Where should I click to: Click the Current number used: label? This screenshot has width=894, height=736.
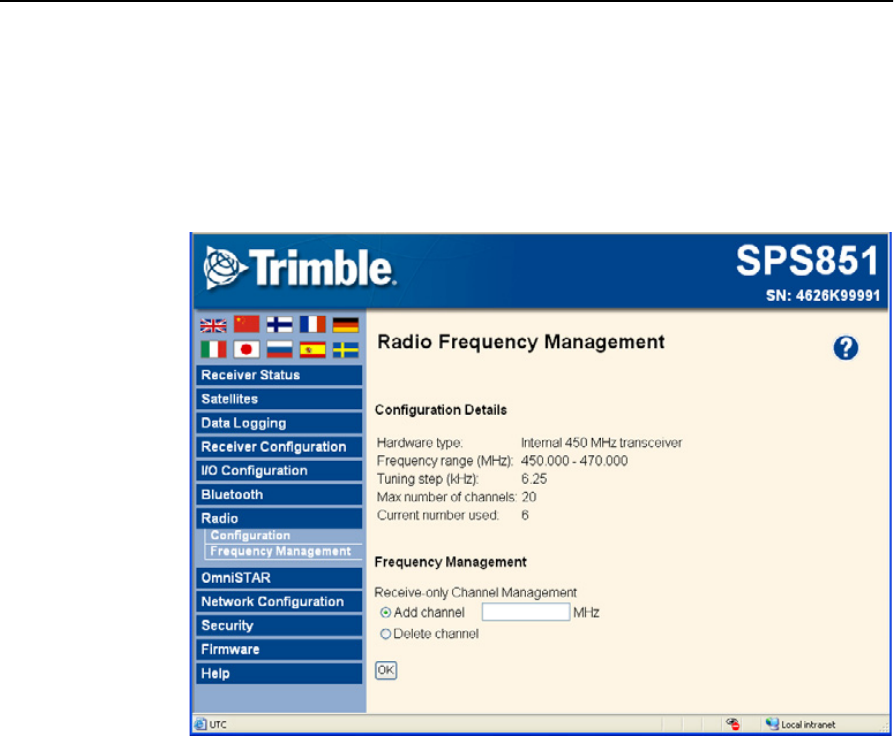[438, 515]
